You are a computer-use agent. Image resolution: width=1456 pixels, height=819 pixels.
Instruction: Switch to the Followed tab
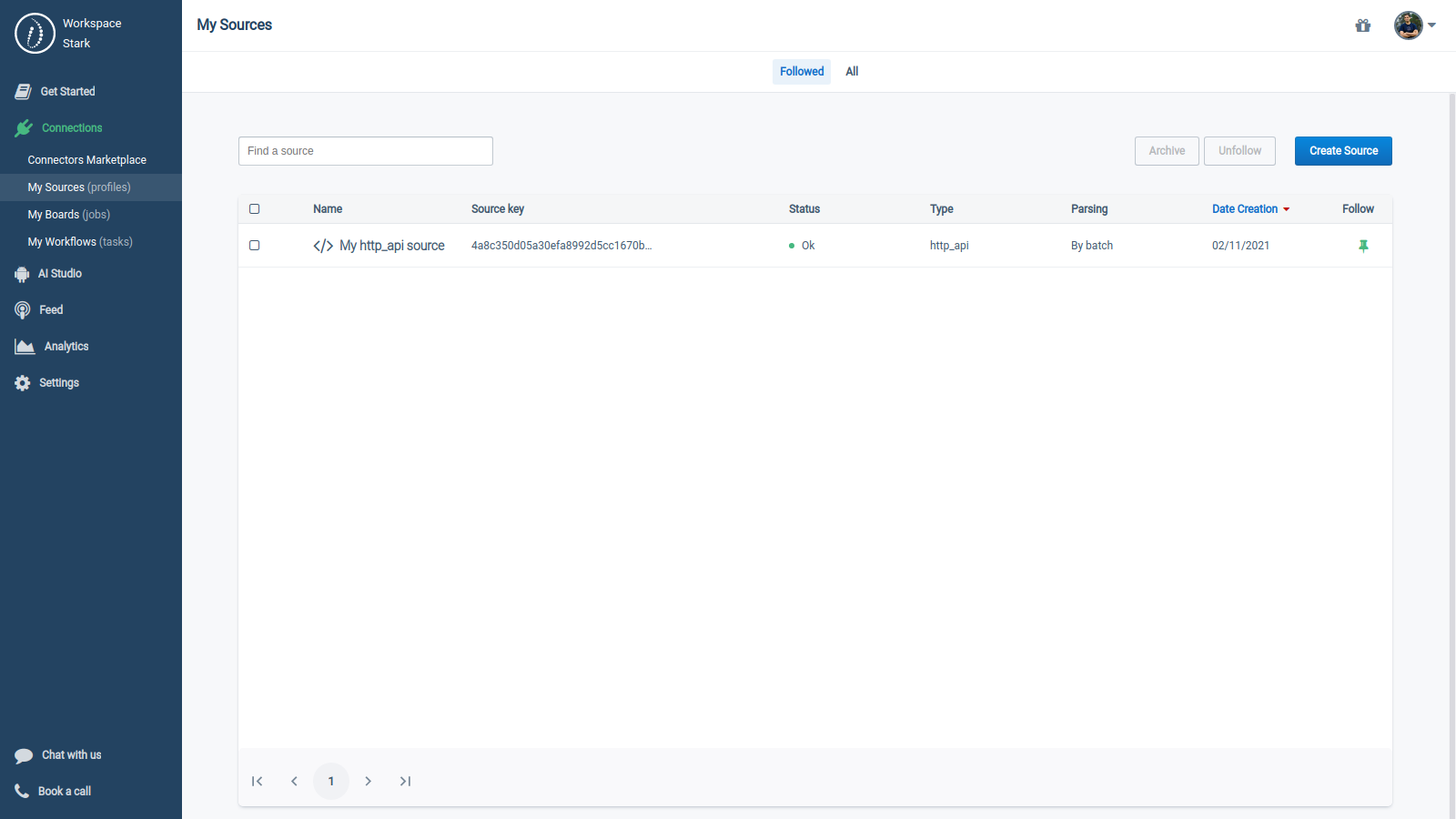click(802, 72)
